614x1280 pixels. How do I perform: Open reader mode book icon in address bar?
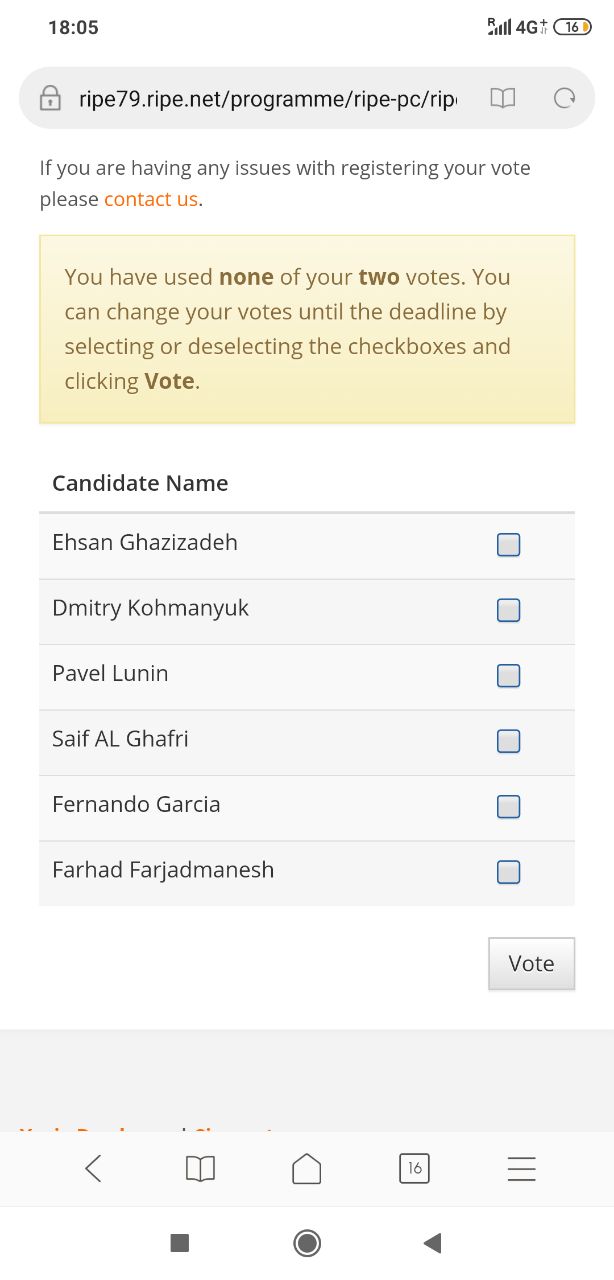[x=502, y=98]
